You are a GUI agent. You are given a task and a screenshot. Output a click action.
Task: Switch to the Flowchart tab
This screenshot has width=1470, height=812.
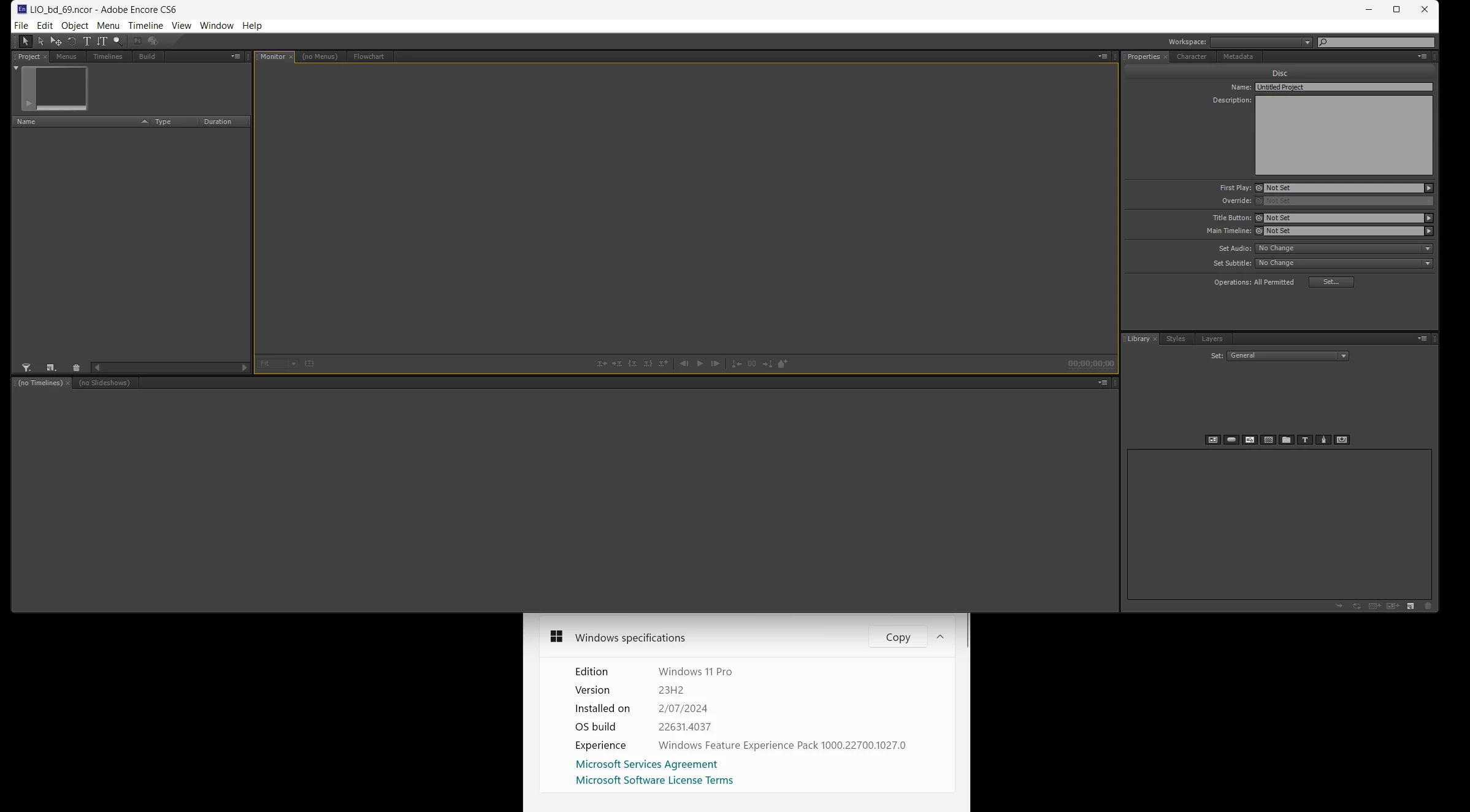pyautogui.click(x=369, y=56)
